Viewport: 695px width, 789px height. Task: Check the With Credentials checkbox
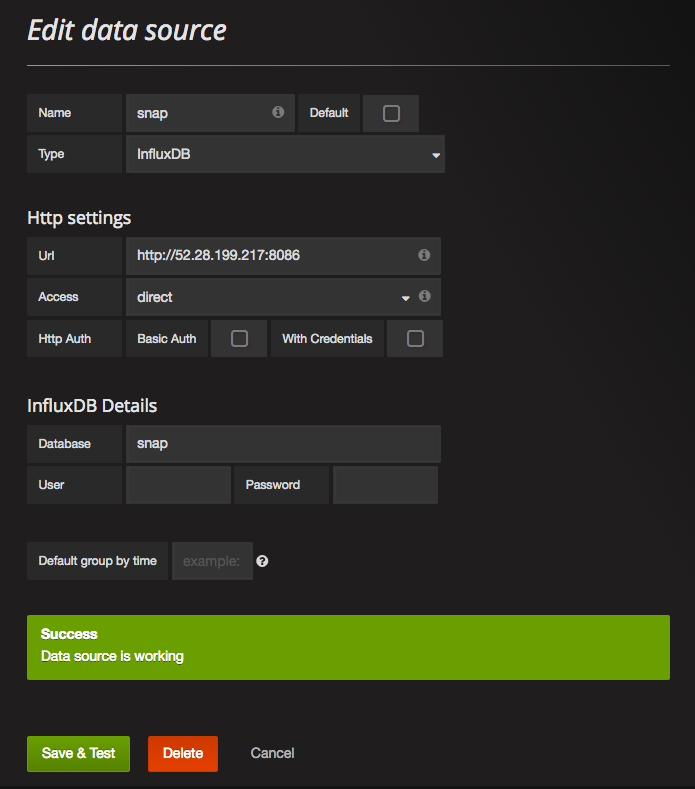point(415,339)
